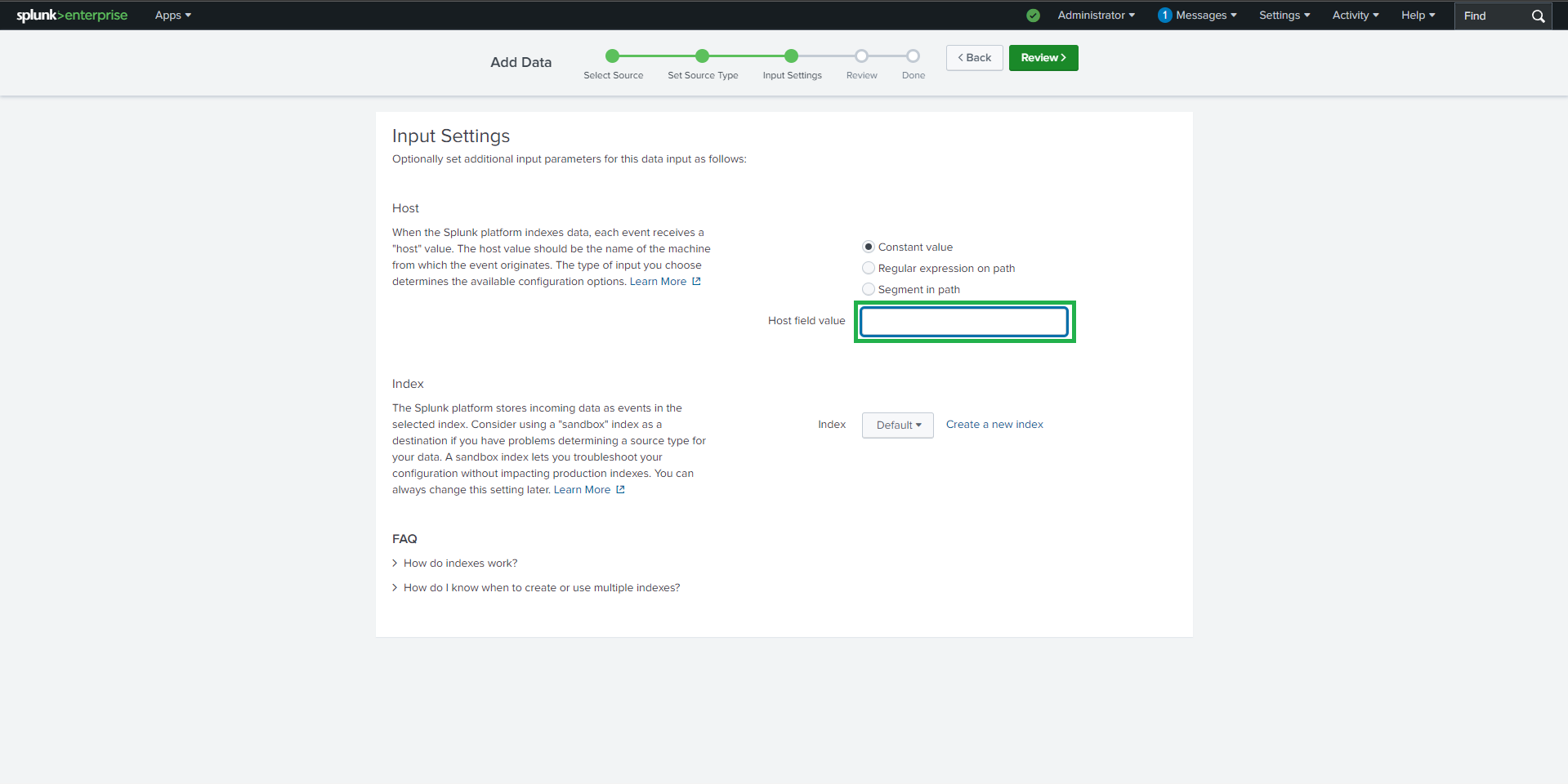Expand FAQ about multiple indexes

[x=536, y=587]
